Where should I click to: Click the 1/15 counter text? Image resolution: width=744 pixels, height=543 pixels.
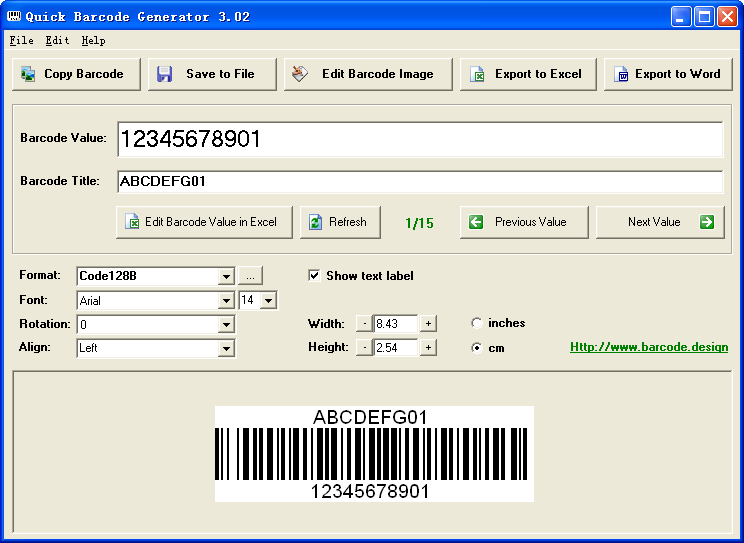pos(419,223)
